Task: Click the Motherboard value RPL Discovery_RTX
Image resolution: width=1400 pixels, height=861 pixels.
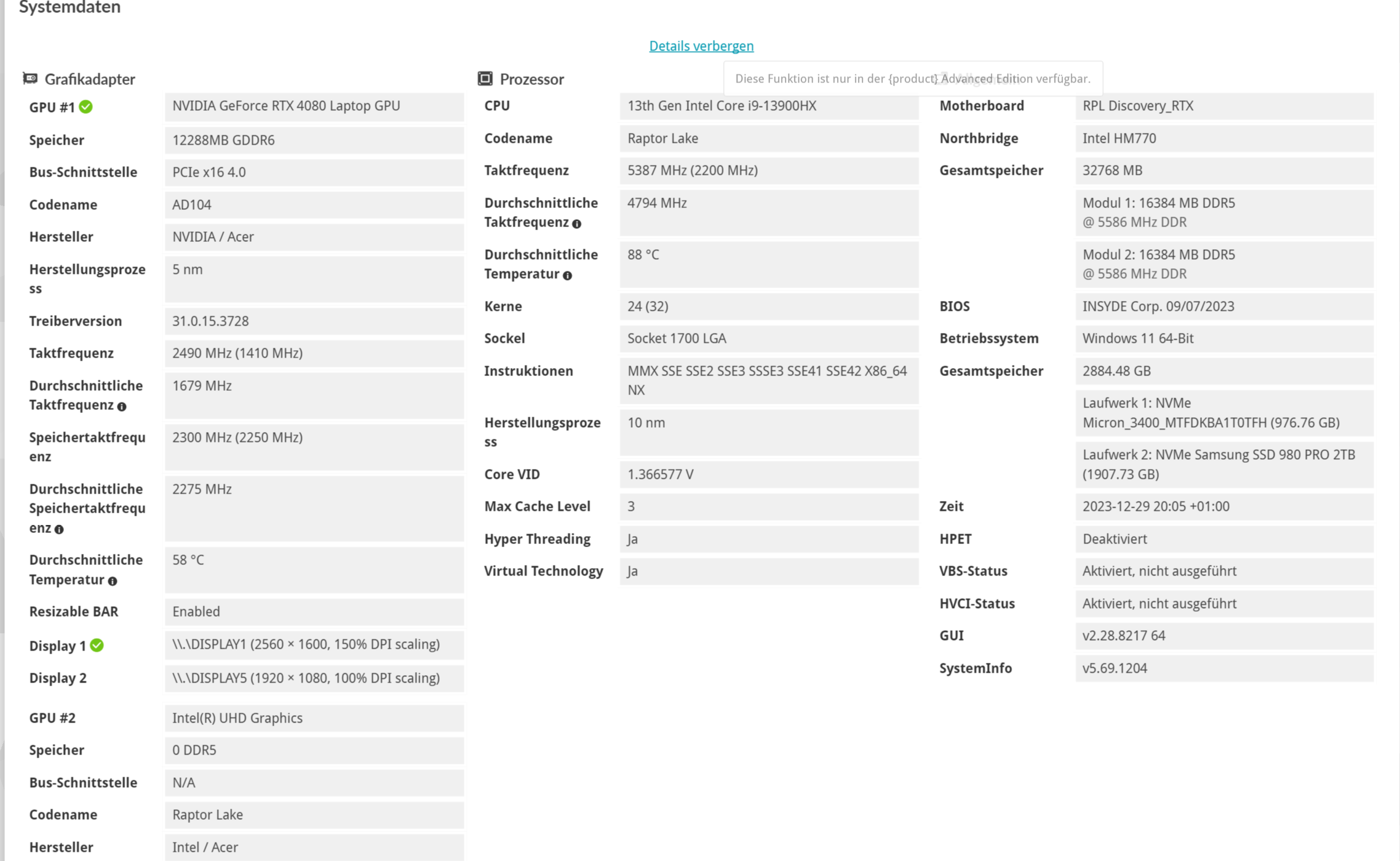Action: 1223,106
